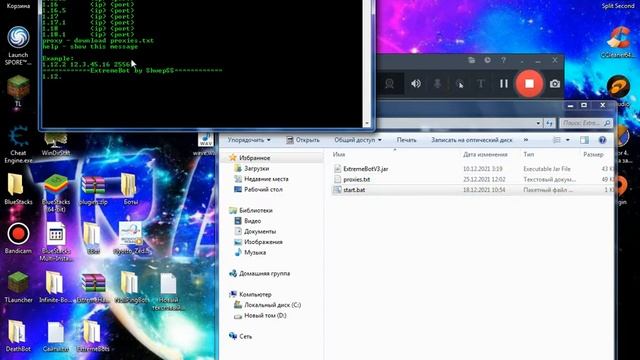Toggle the mouse cursor effect icon in Bandicam
Screen dimensions: 640x360
(x=459, y=84)
